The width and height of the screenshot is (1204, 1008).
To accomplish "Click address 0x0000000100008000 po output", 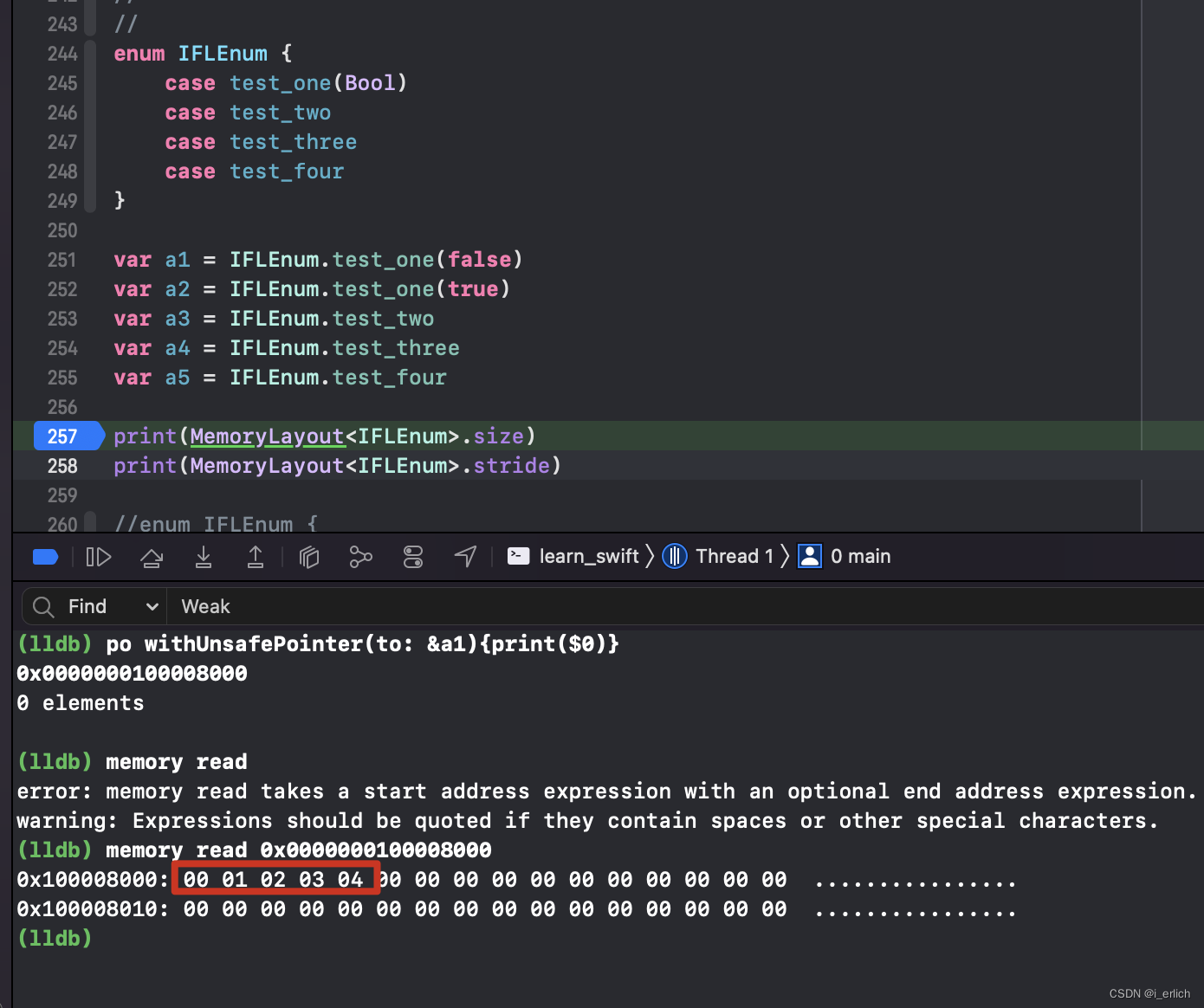I will coord(132,674).
